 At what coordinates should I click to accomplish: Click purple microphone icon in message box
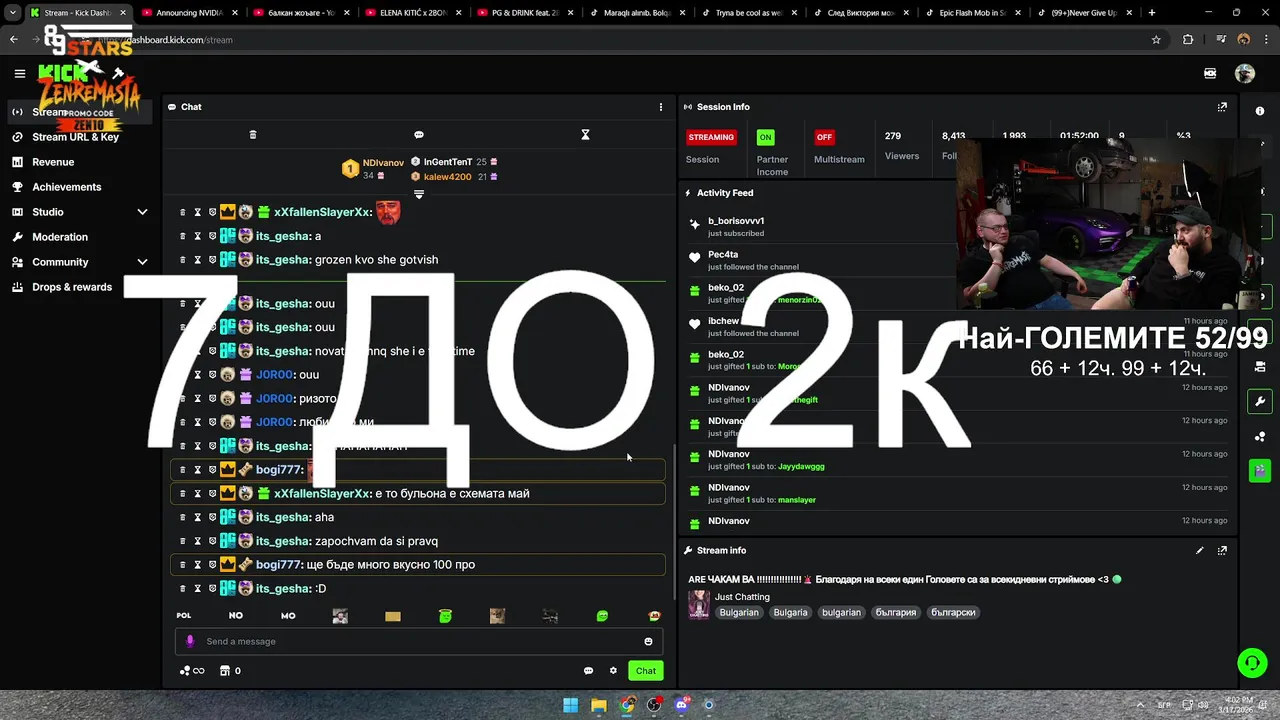tap(190, 642)
